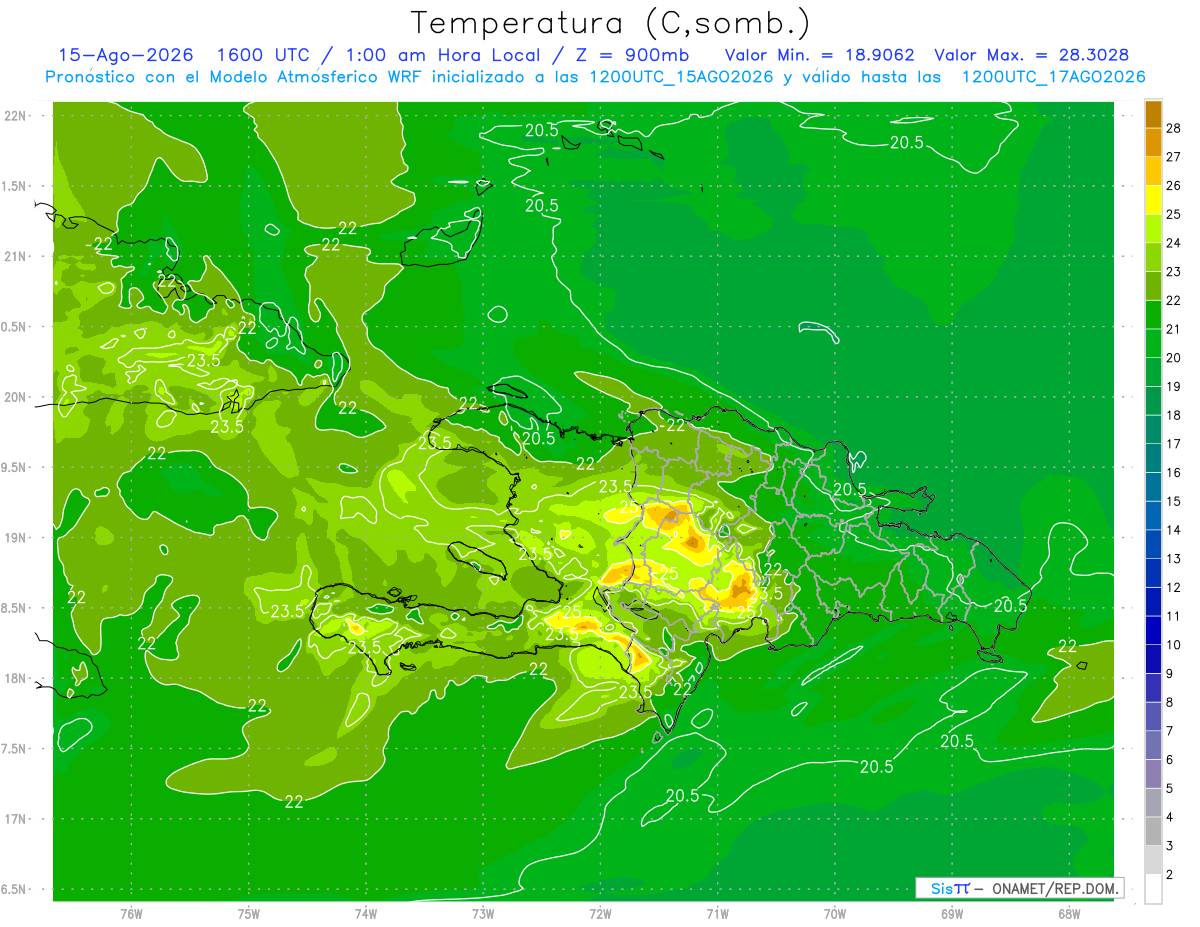Pick the white swatch below 2 in color scale
Viewport: 1200px width, 927px height.
click(x=1153, y=888)
